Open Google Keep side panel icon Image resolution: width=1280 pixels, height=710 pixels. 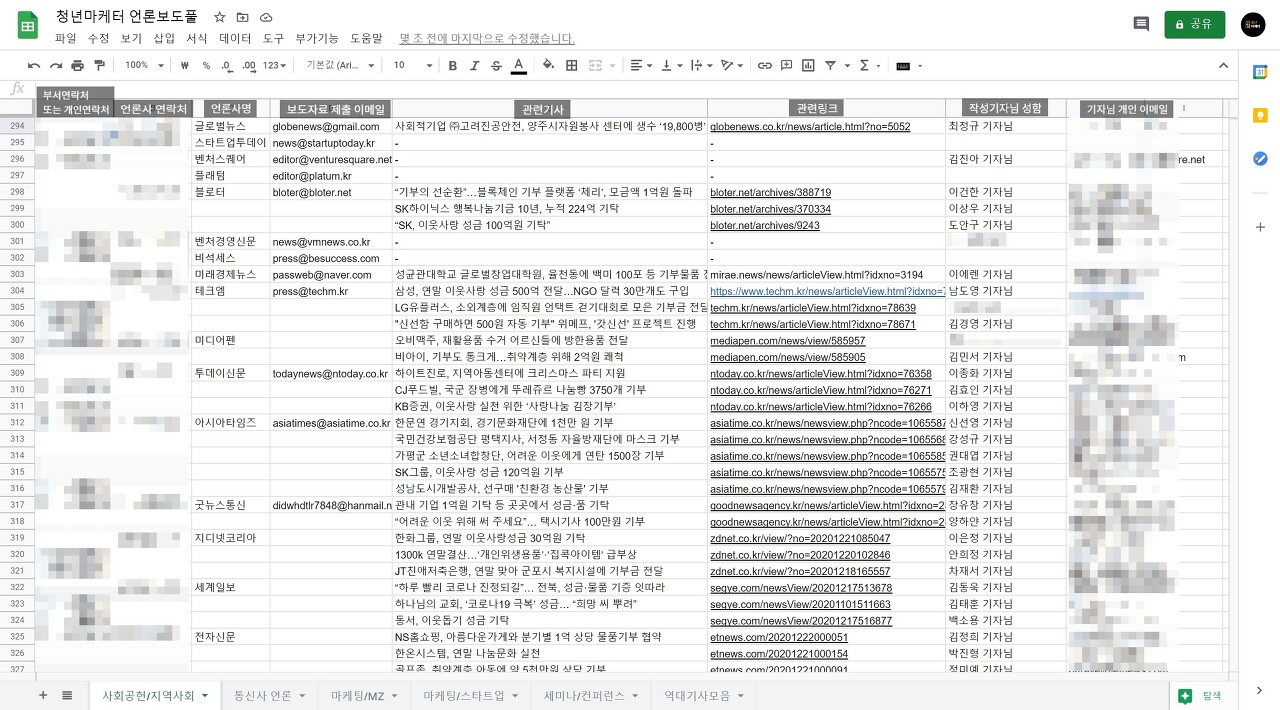click(1260, 115)
